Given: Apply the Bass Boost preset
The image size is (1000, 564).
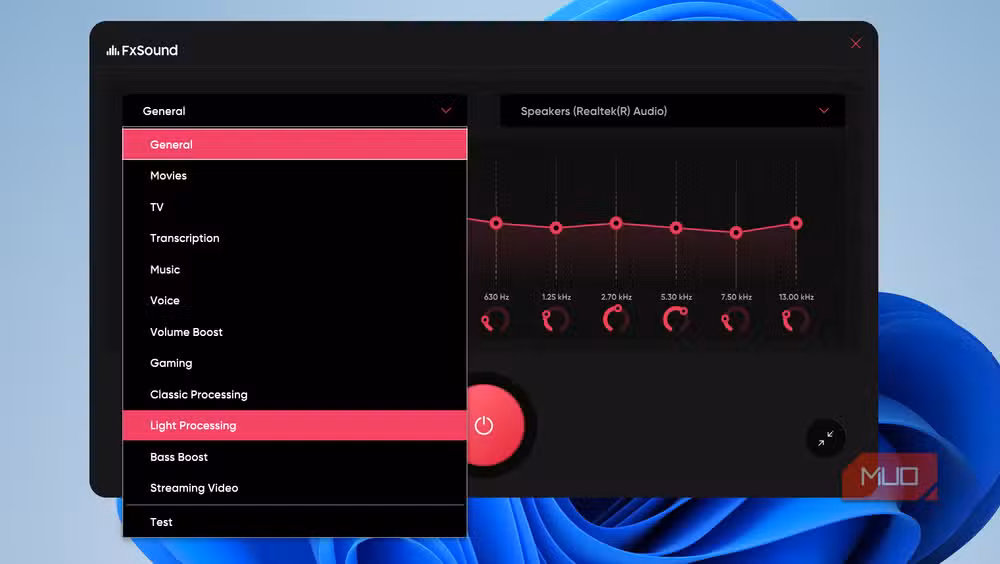Looking at the screenshot, I should pos(295,457).
